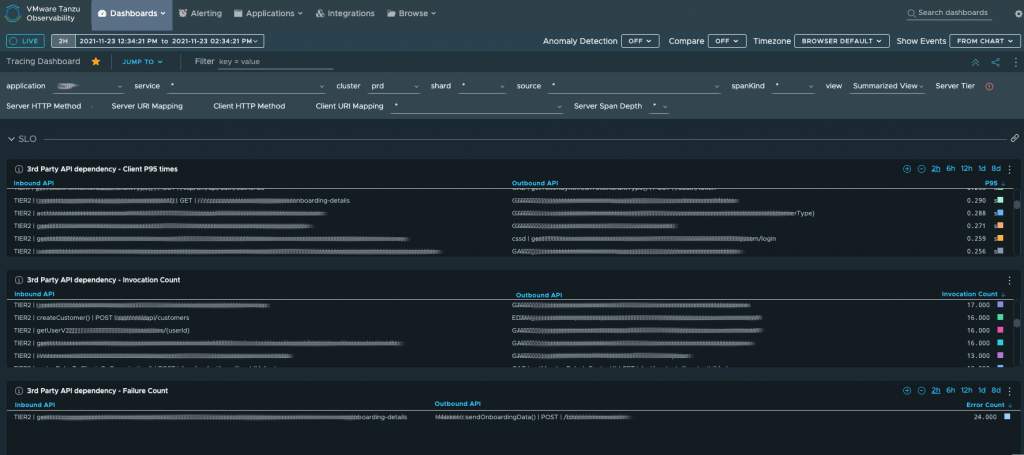Collapse the SLO section
The image size is (1024, 455).
pyautogui.click(x=12, y=138)
